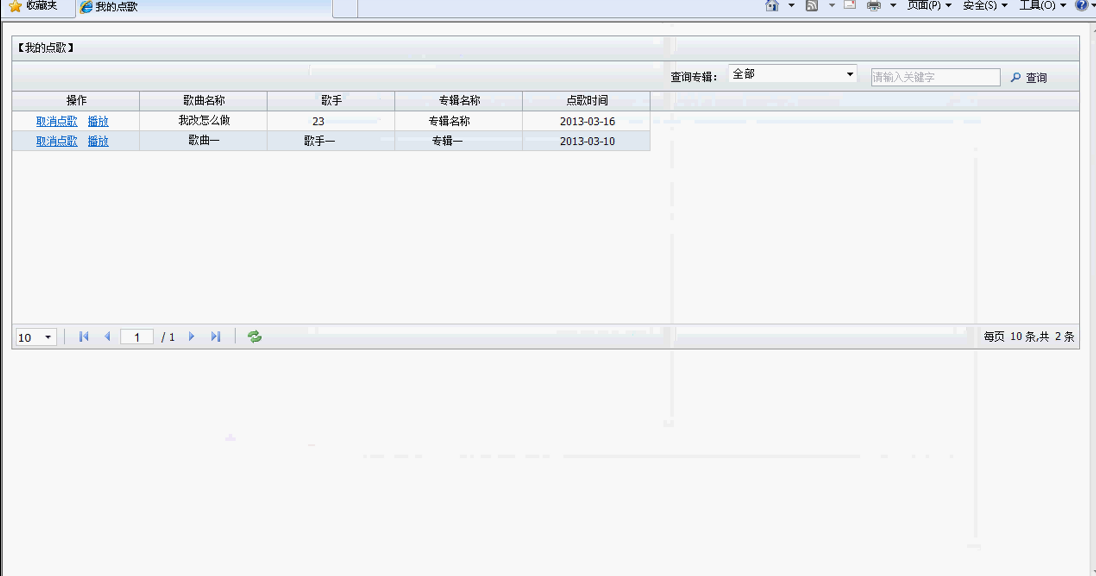This screenshot has height=576, width=1096.
Task: Expand the print dropdown arrow
Action: [x=893, y=6]
